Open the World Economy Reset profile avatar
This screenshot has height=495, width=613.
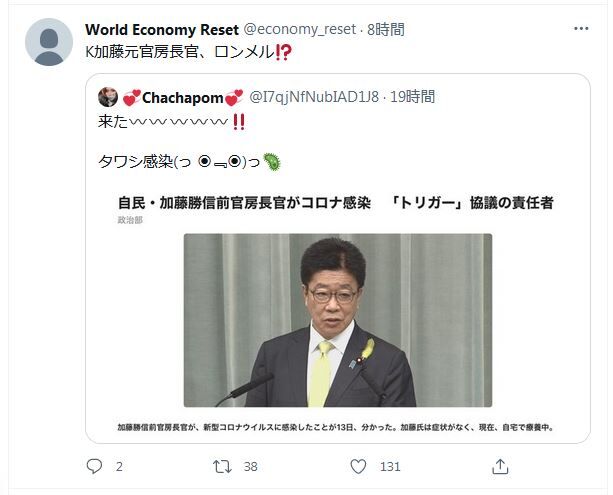point(49,42)
